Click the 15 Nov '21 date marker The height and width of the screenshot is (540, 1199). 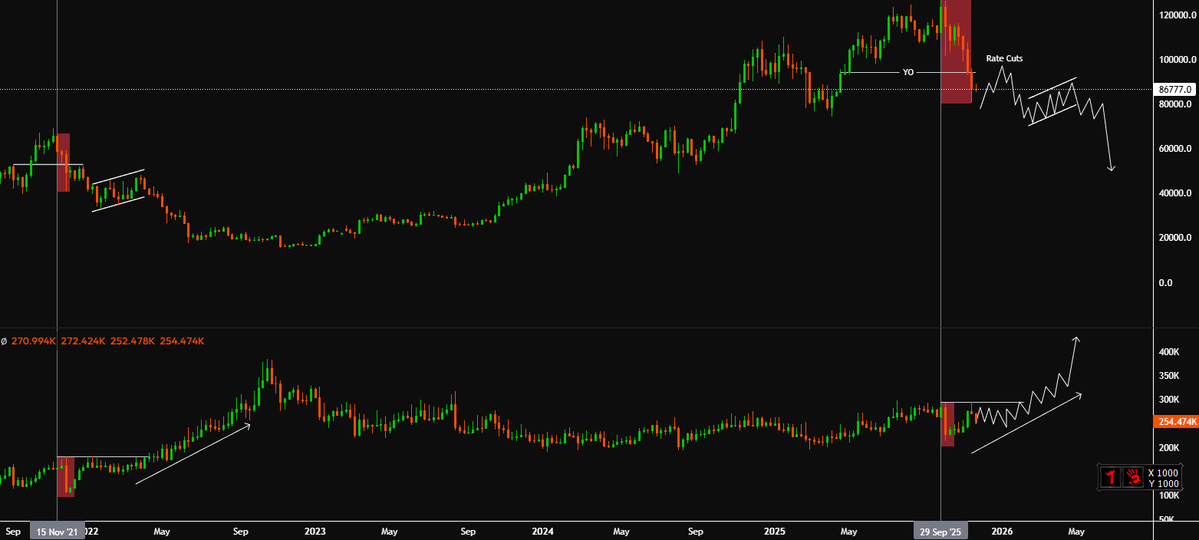pyautogui.click(x=56, y=532)
